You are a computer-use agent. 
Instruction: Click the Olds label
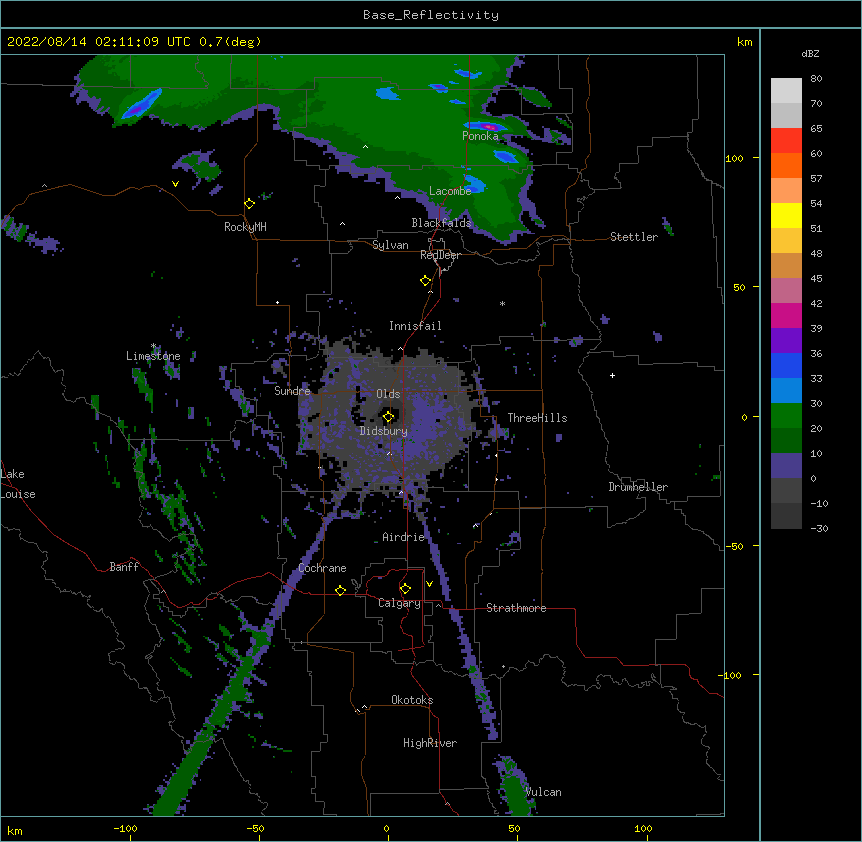tap(388, 394)
